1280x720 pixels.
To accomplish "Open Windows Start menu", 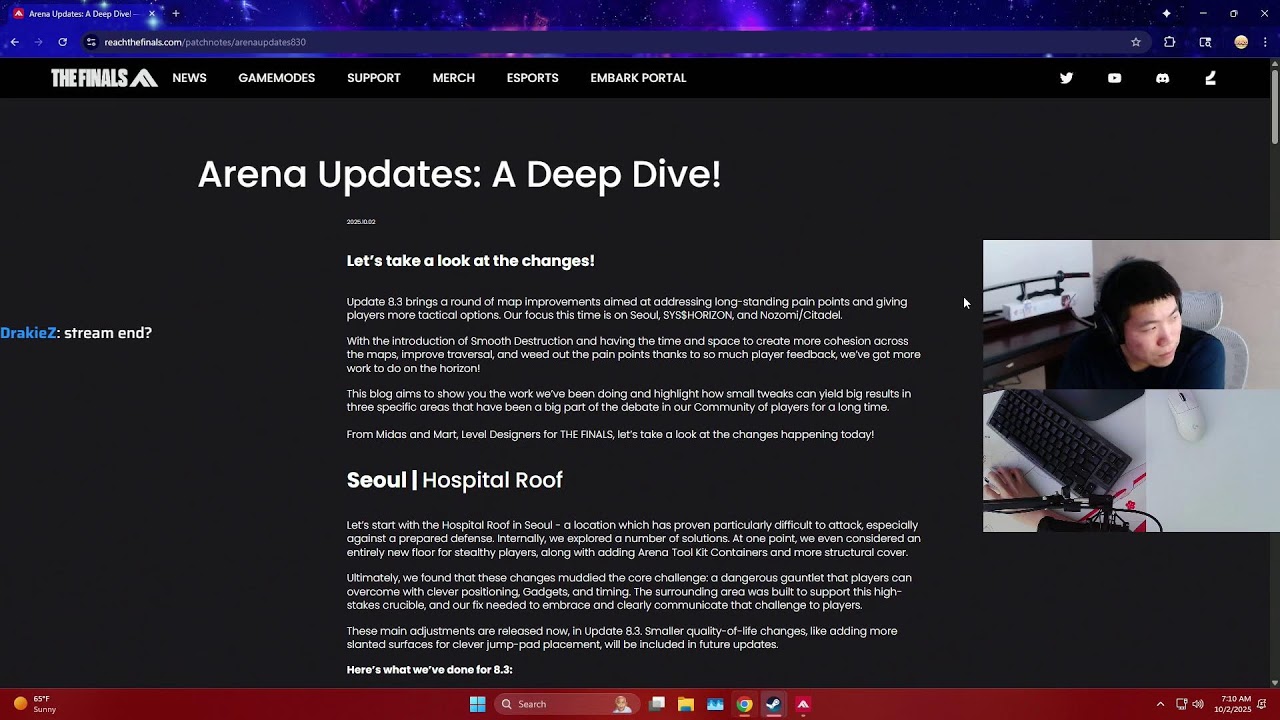I will (477, 704).
